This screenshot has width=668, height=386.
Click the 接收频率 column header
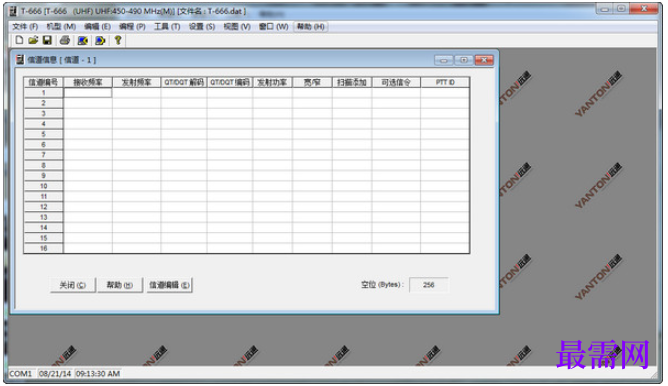pos(88,82)
